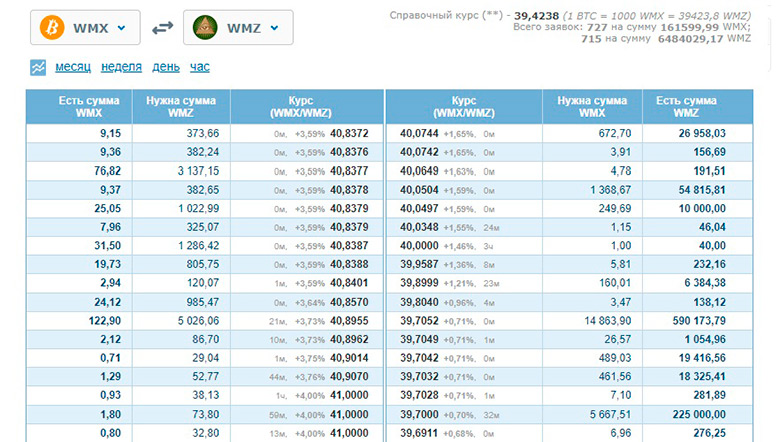
Task: Click the WMX amount 76,82
Action: (x=107, y=171)
